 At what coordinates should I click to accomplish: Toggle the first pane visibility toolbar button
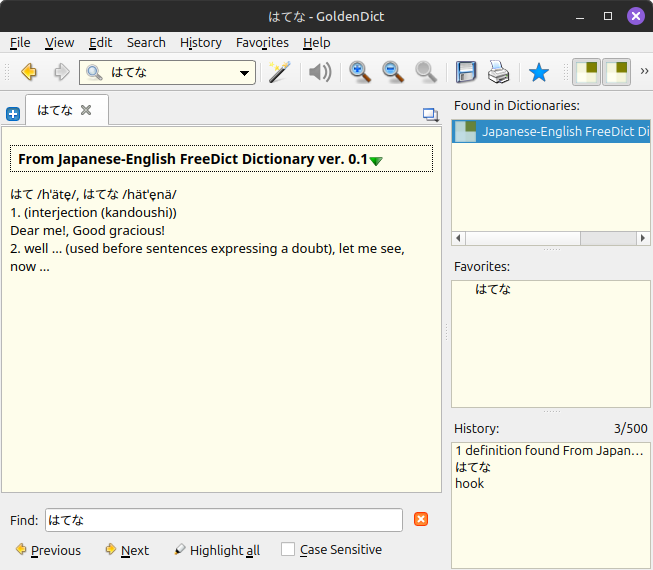[x=586, y=72]
